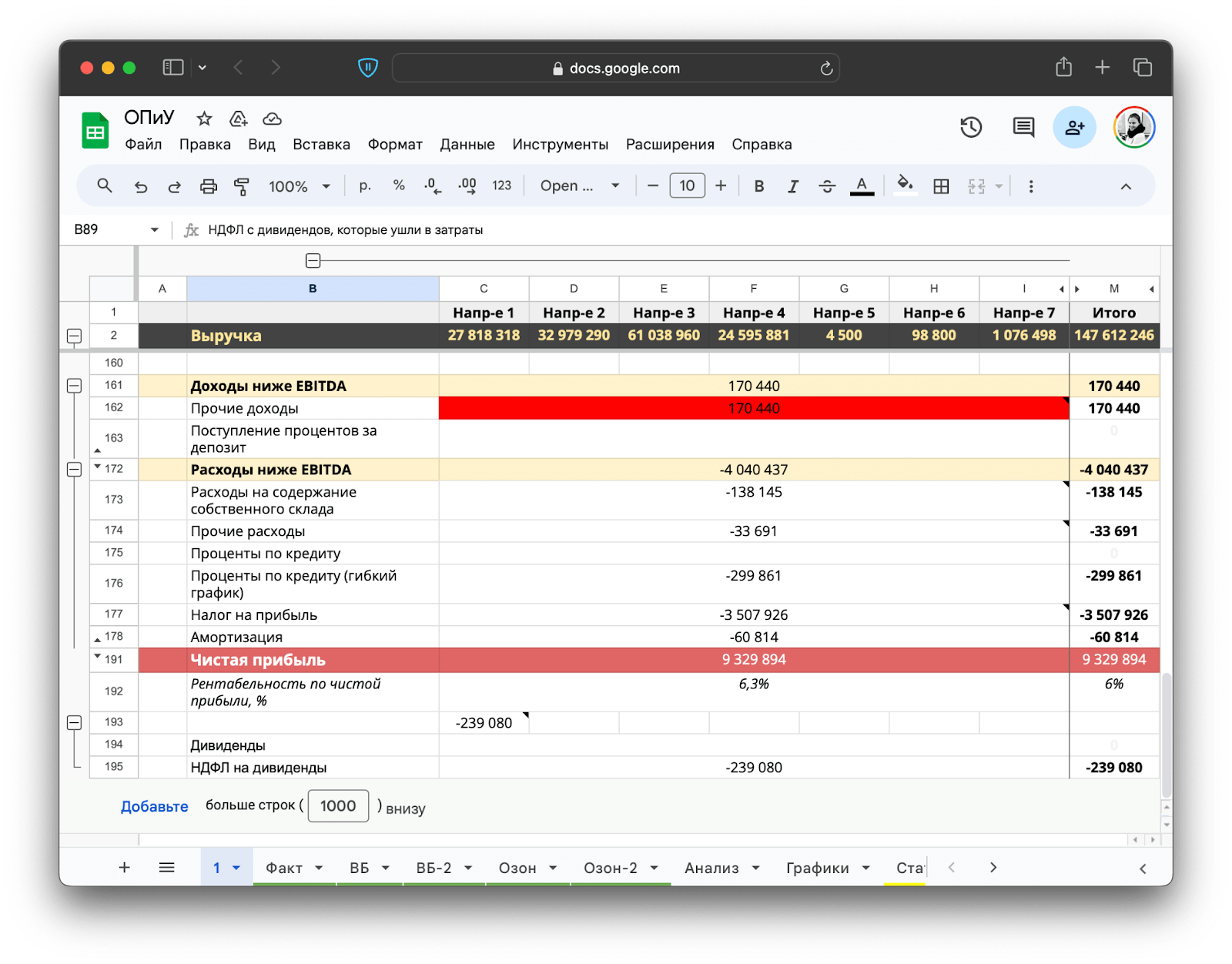This screenshot has width=1232, height=964.
Task: Toggle italic formatting
Action: [x=792, y=186]
